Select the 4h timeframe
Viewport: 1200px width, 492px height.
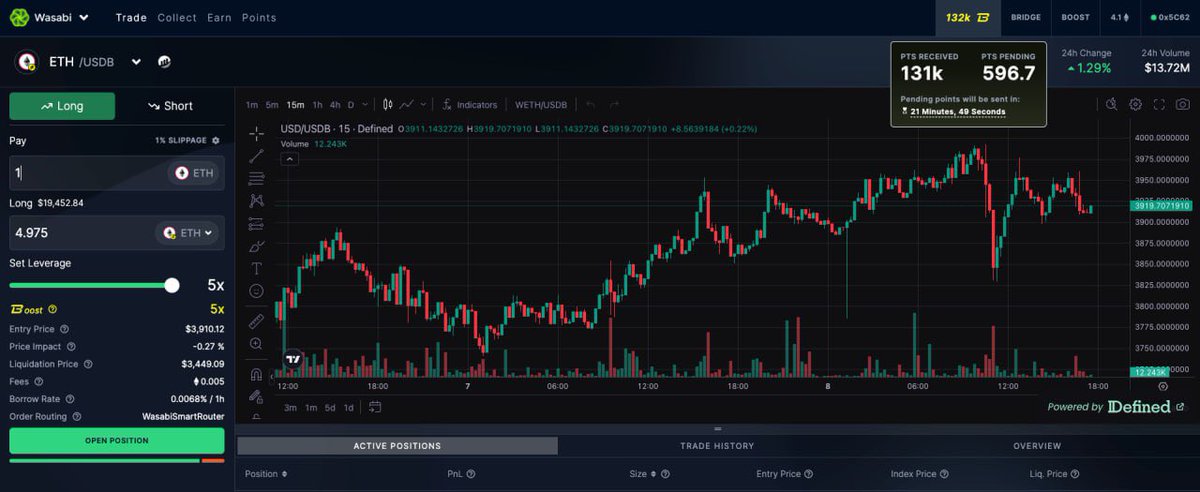click(335, 104)
